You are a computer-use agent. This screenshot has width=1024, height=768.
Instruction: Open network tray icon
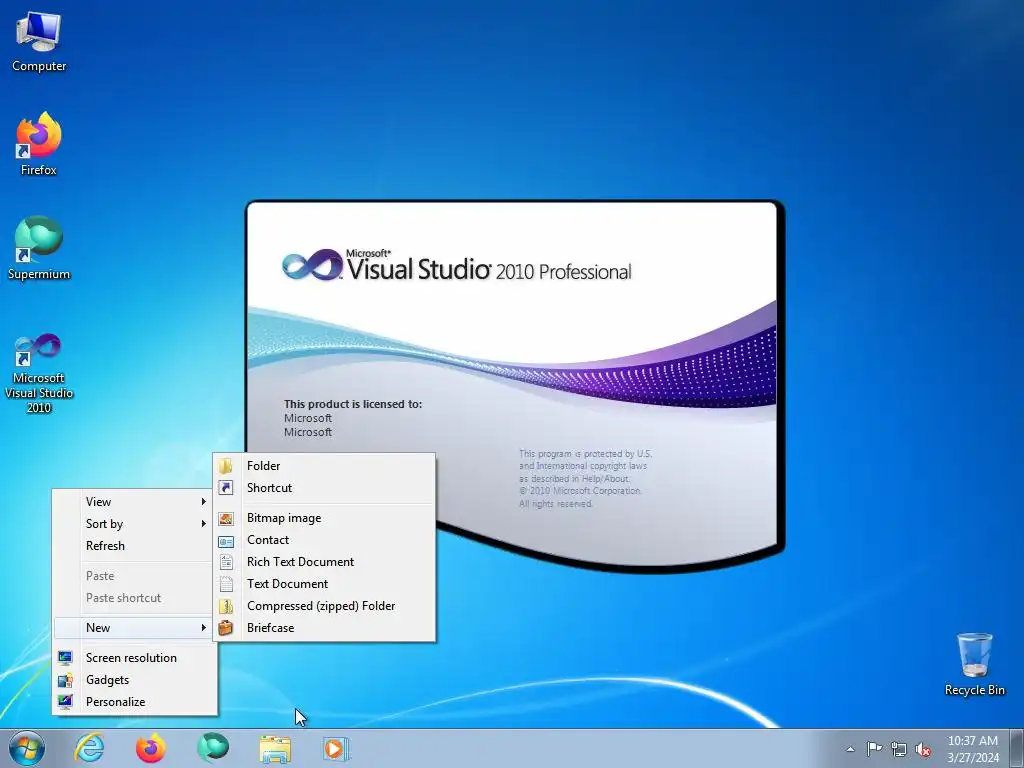pos(899,749)
